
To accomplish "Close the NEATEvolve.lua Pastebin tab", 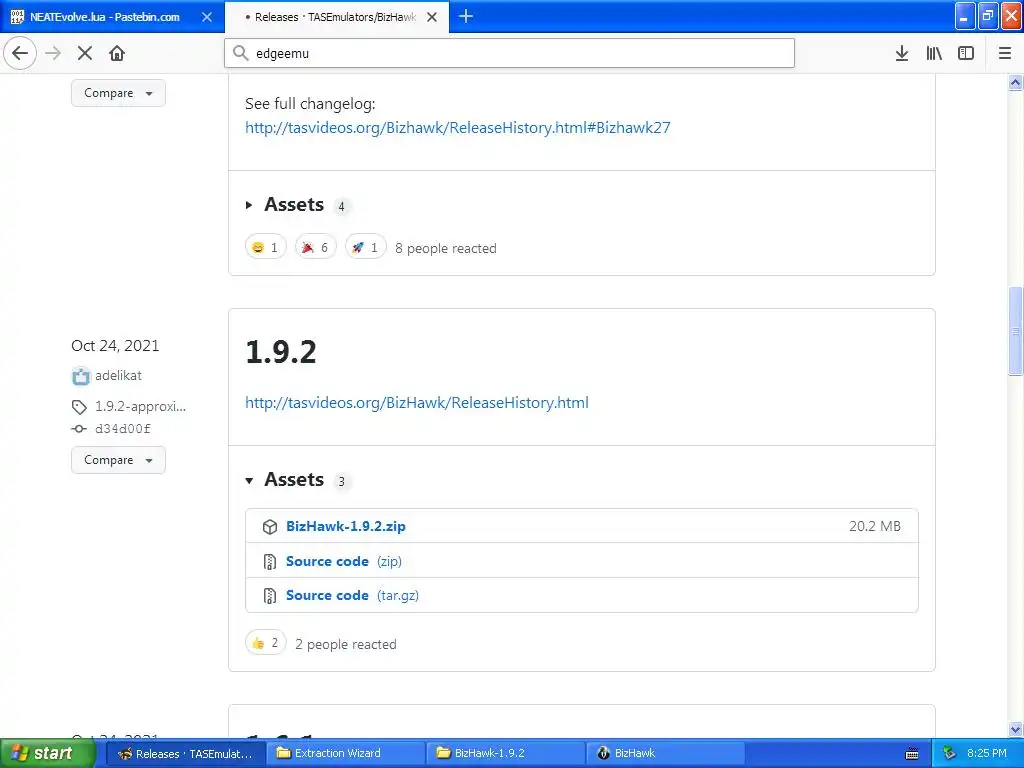I will (207, 17).
